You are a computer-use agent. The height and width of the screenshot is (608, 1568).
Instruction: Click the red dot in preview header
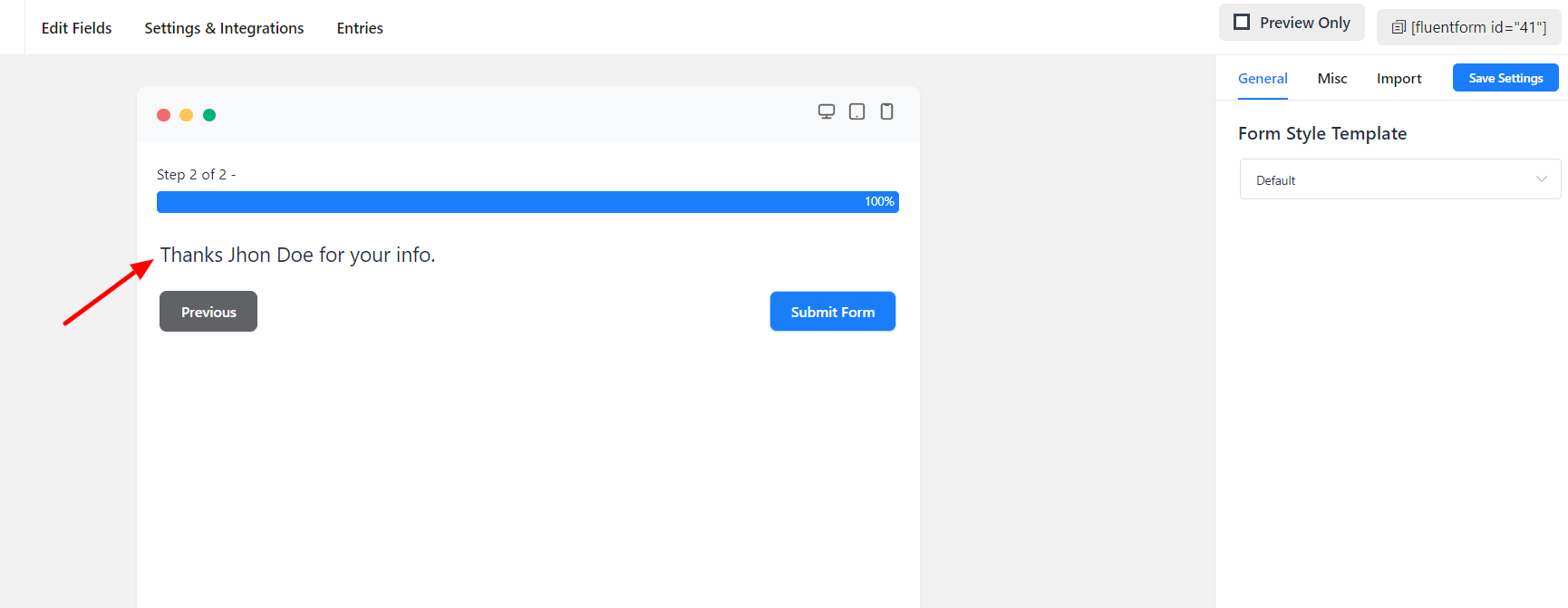[x=164, y=115]
